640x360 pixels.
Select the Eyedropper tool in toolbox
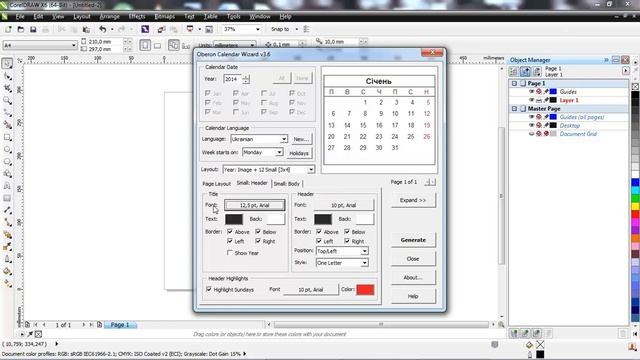7,247
